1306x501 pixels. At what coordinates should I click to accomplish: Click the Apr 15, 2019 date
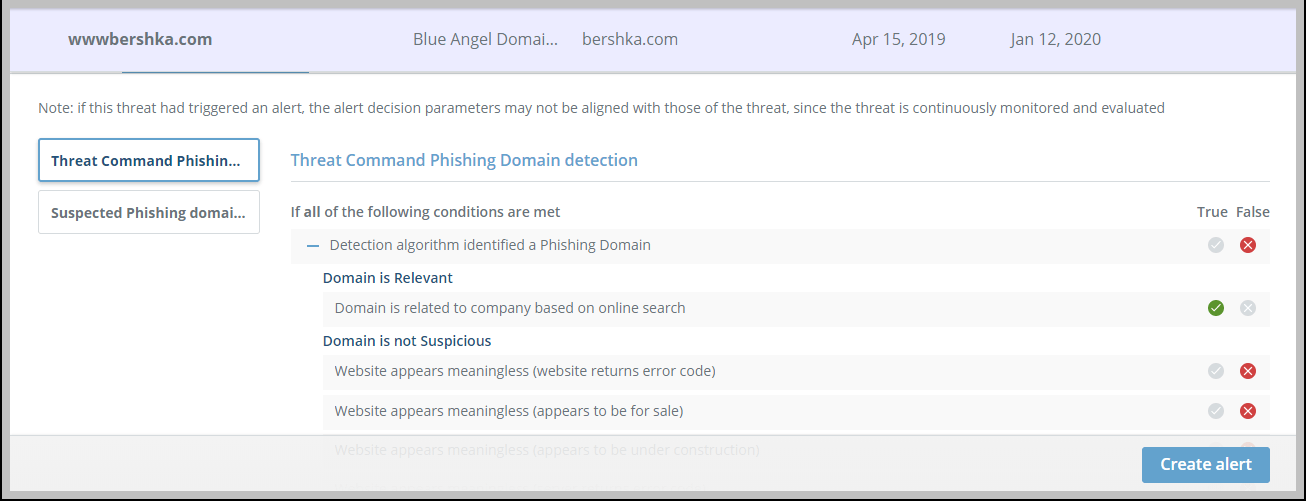click(898, 40)
